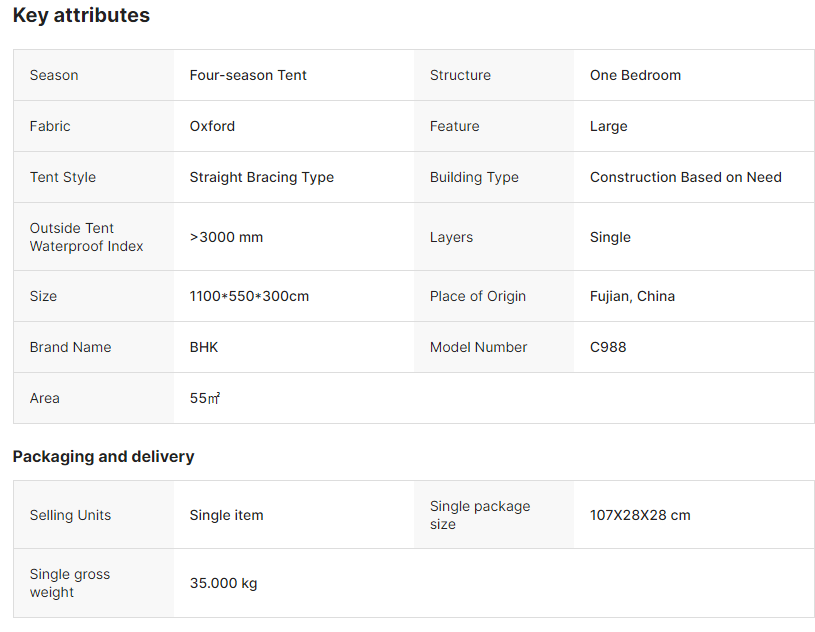Select the C988 model number

point(608,347)
